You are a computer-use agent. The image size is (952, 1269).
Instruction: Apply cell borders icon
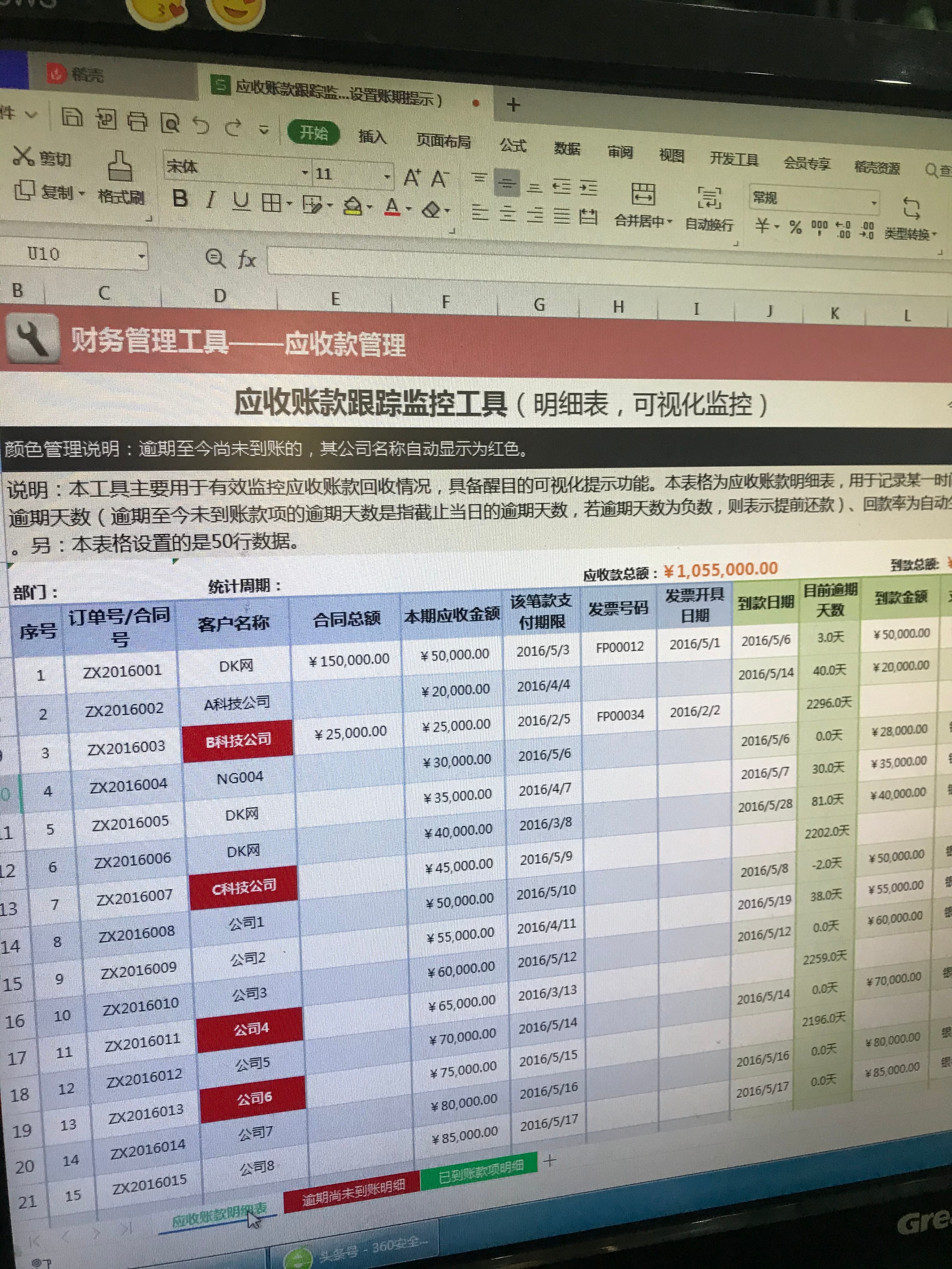[x=271, y=203]
